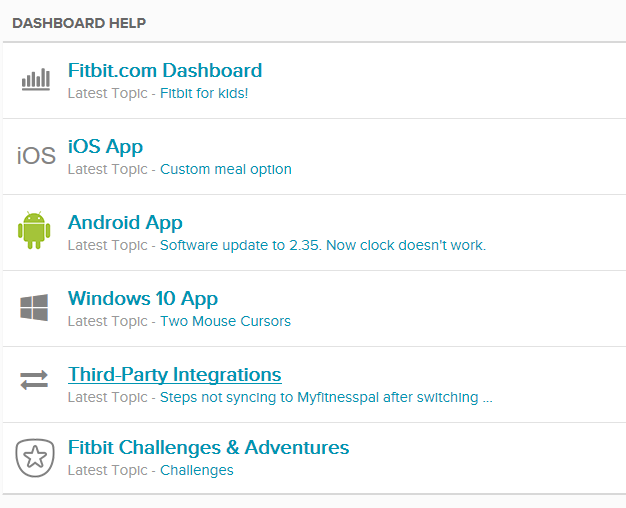This screenshot has height=508, width=626.
Task: Click the 'Latest Topic' label under iOS App
Action: (x=107, y=170)
